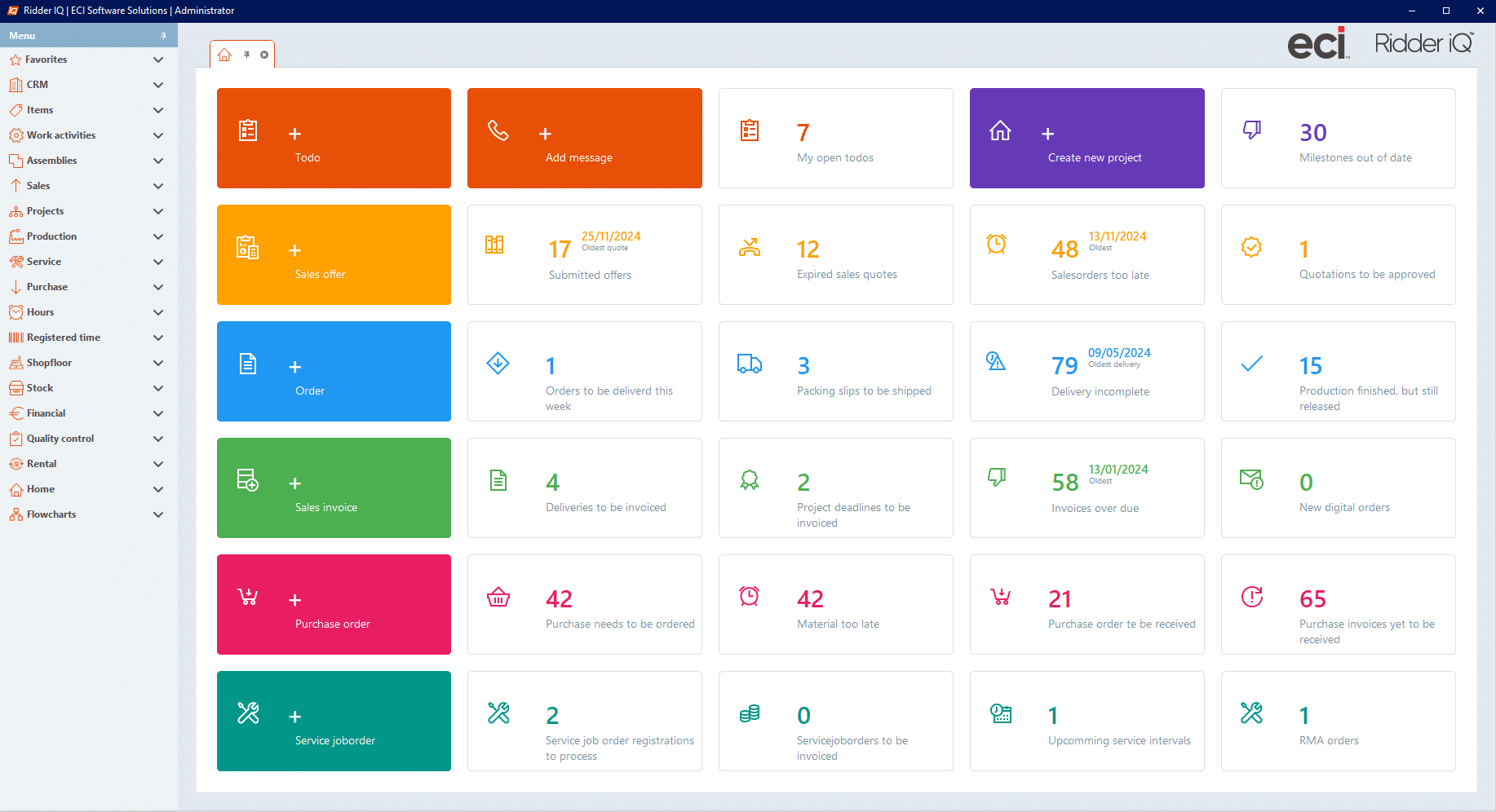
Task: Click the checkmark icon on Production finished tile
Action: click(1251, 364)
